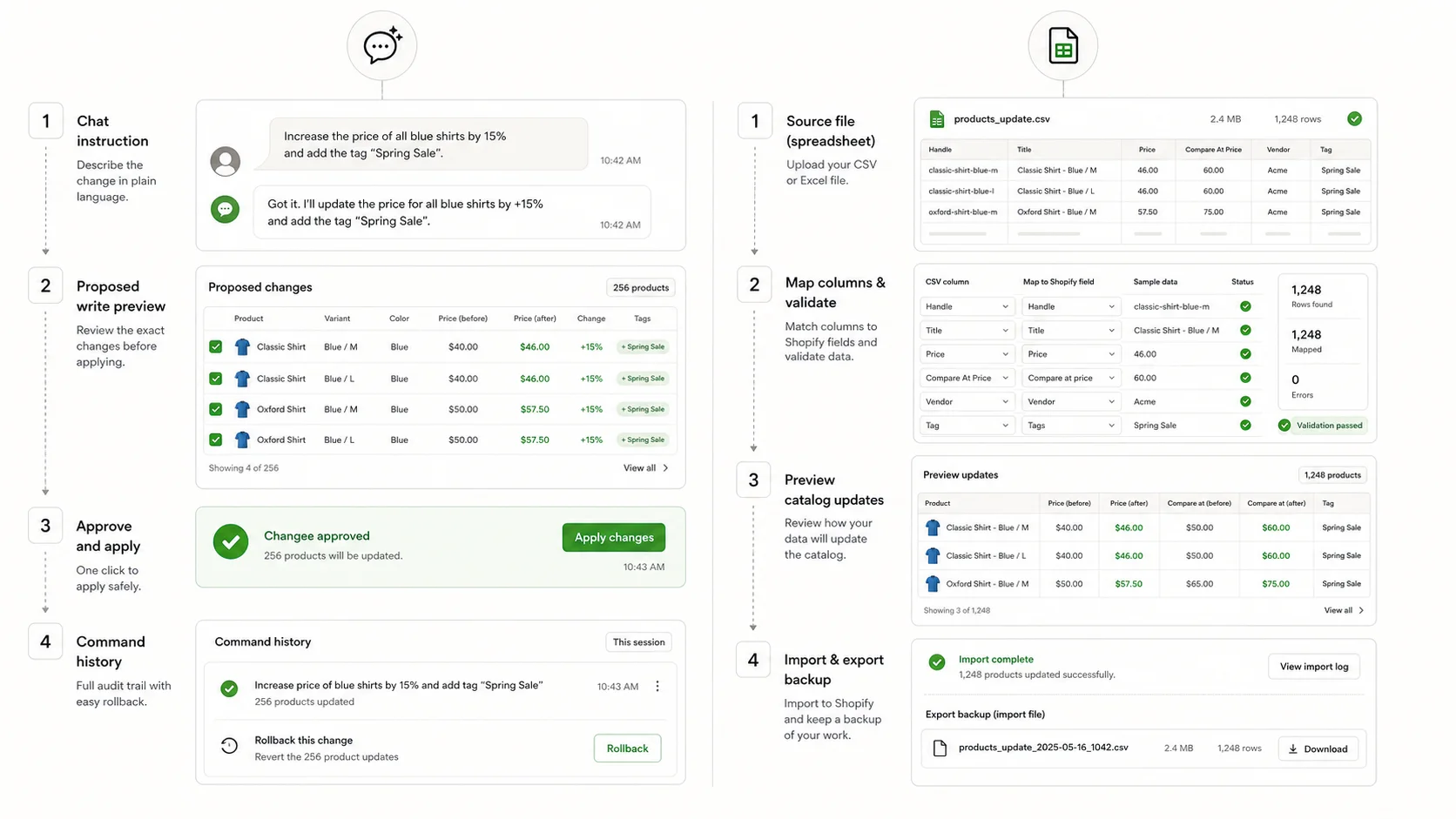Click the green CSV file icon beside products_update.csv
Screen dimensions: 1456x819
click(x=937, y=119)
